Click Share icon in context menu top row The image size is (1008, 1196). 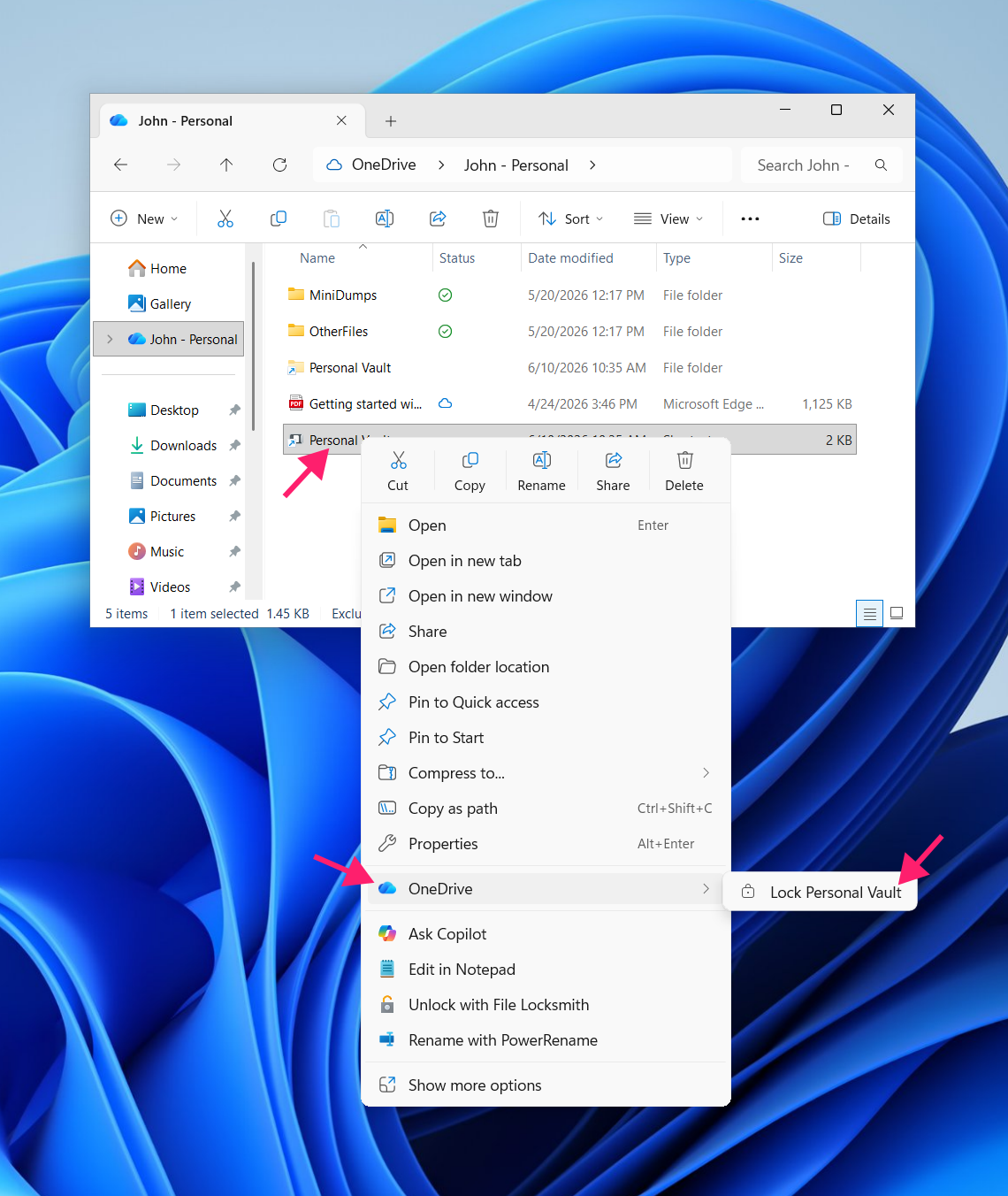(613, 461)
